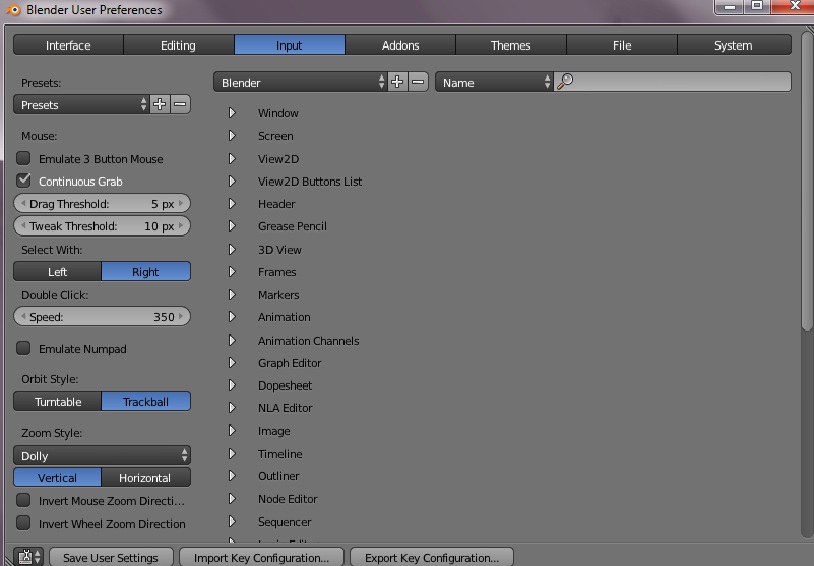814x566 pixels.
Task: Expand the Screen keymap section
Action: (x=232, y=136)
